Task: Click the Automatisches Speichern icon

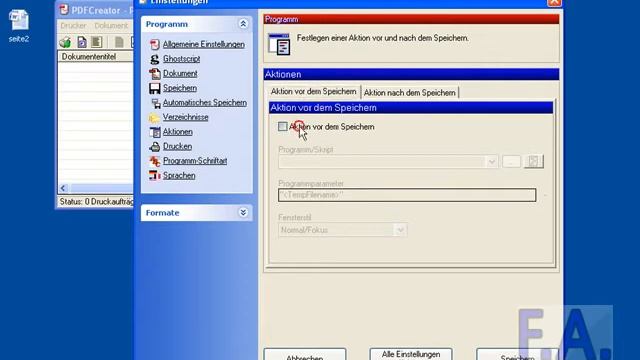Action: pyautogui.click(x=155, y=103)
